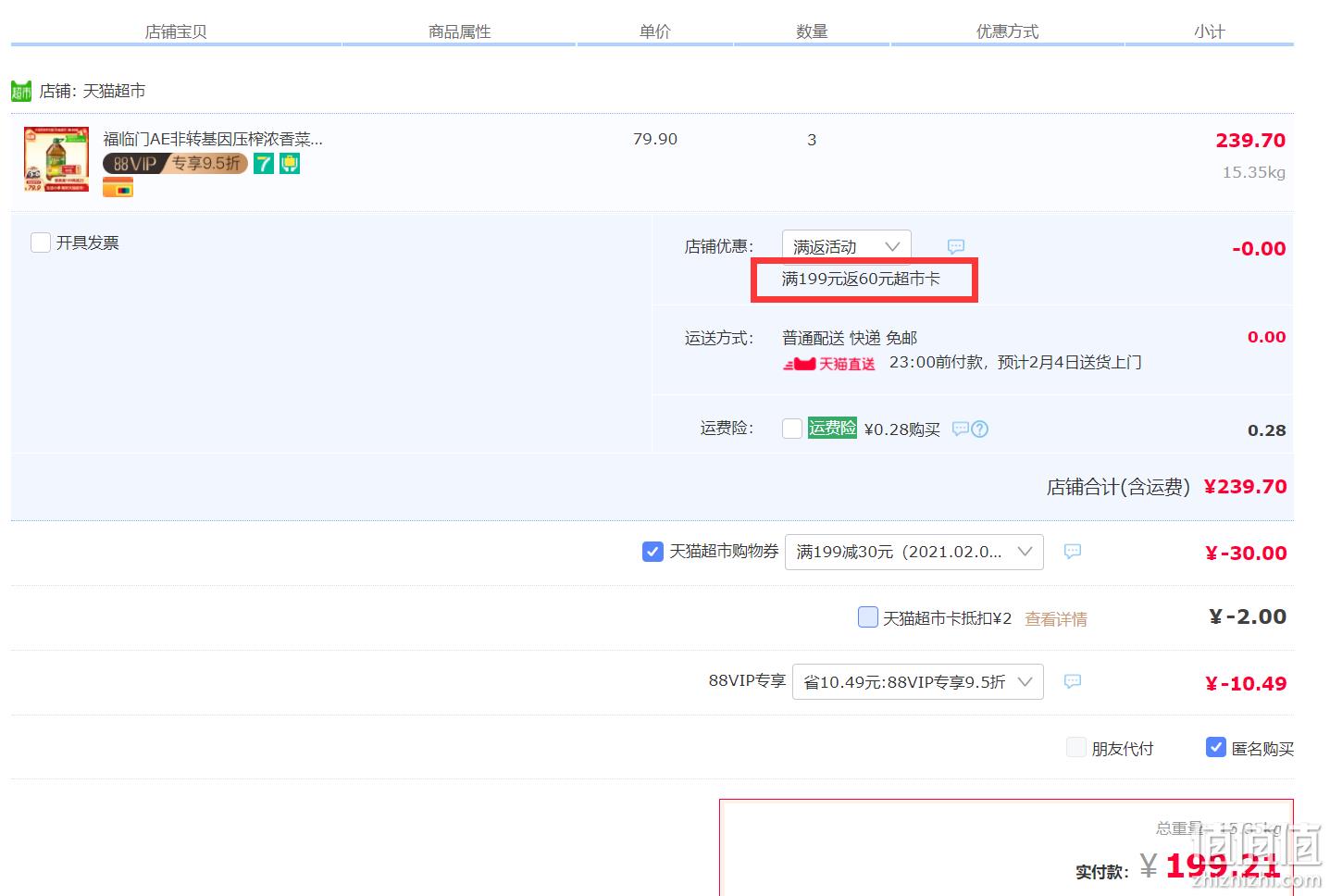
Task: Enable the 开具发票 invoice checkbox
Action: 41,243
